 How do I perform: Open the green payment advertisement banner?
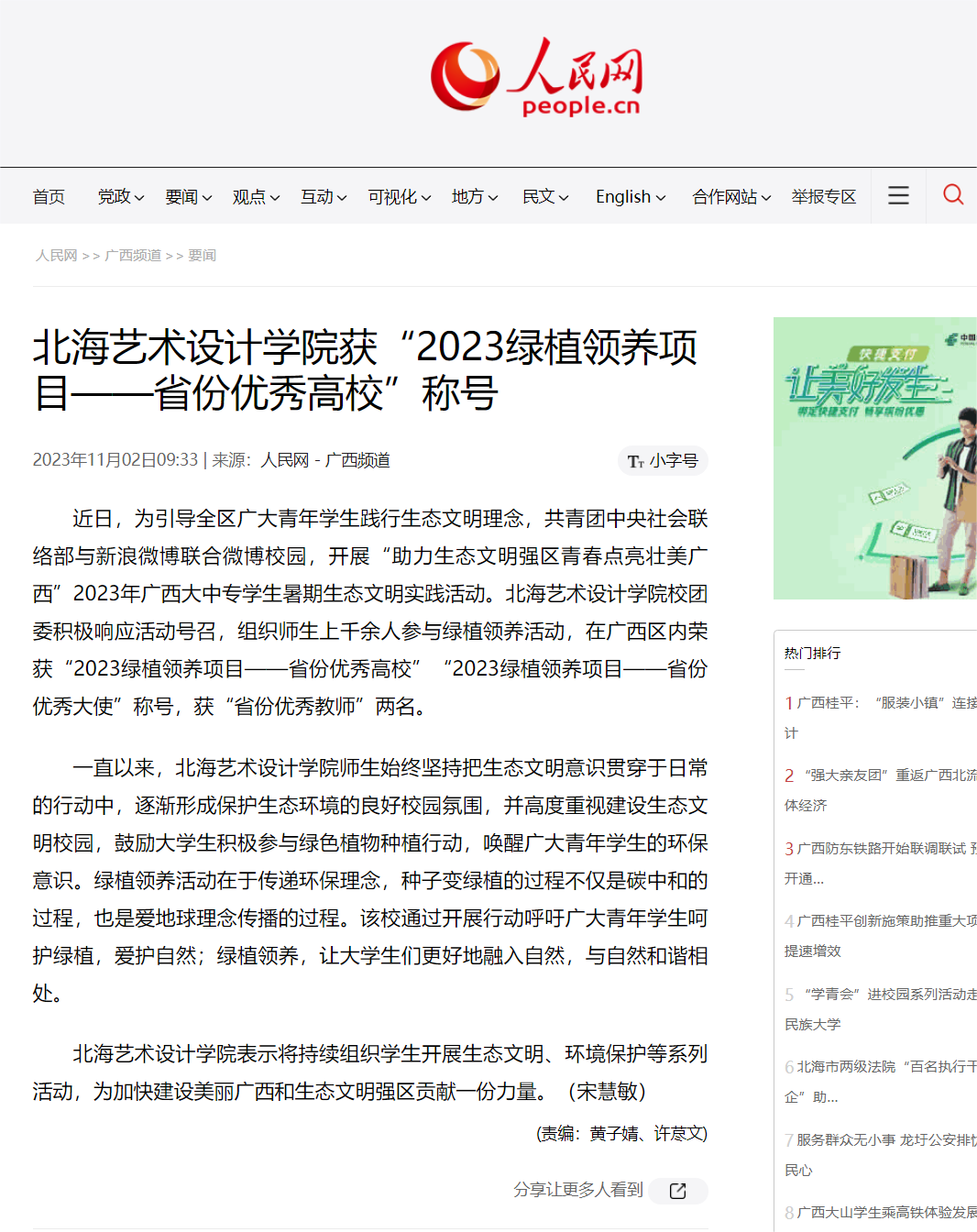tap(874, 458)
